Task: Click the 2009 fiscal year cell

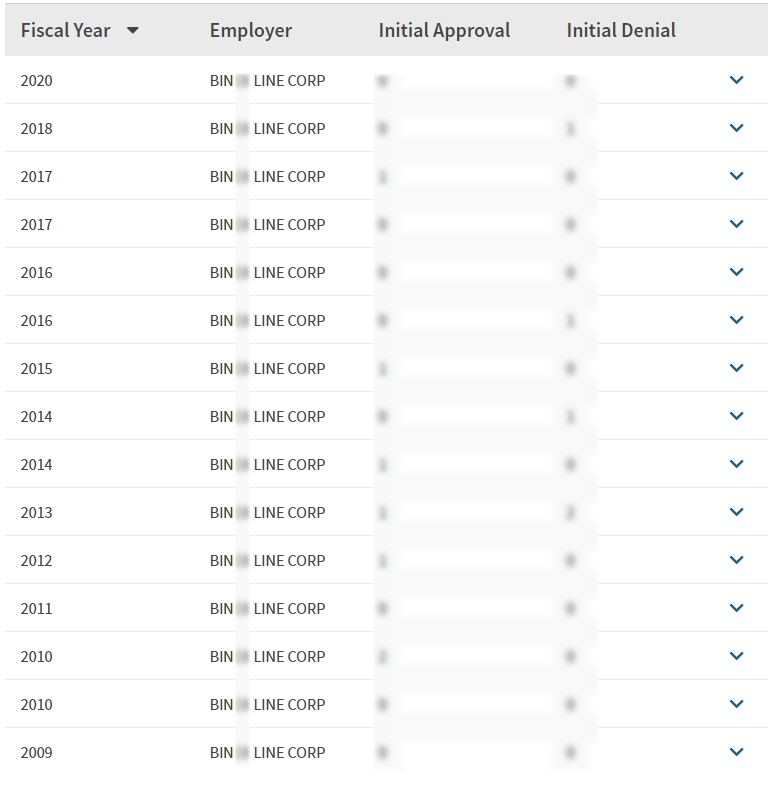Action: tap(36, 752)
